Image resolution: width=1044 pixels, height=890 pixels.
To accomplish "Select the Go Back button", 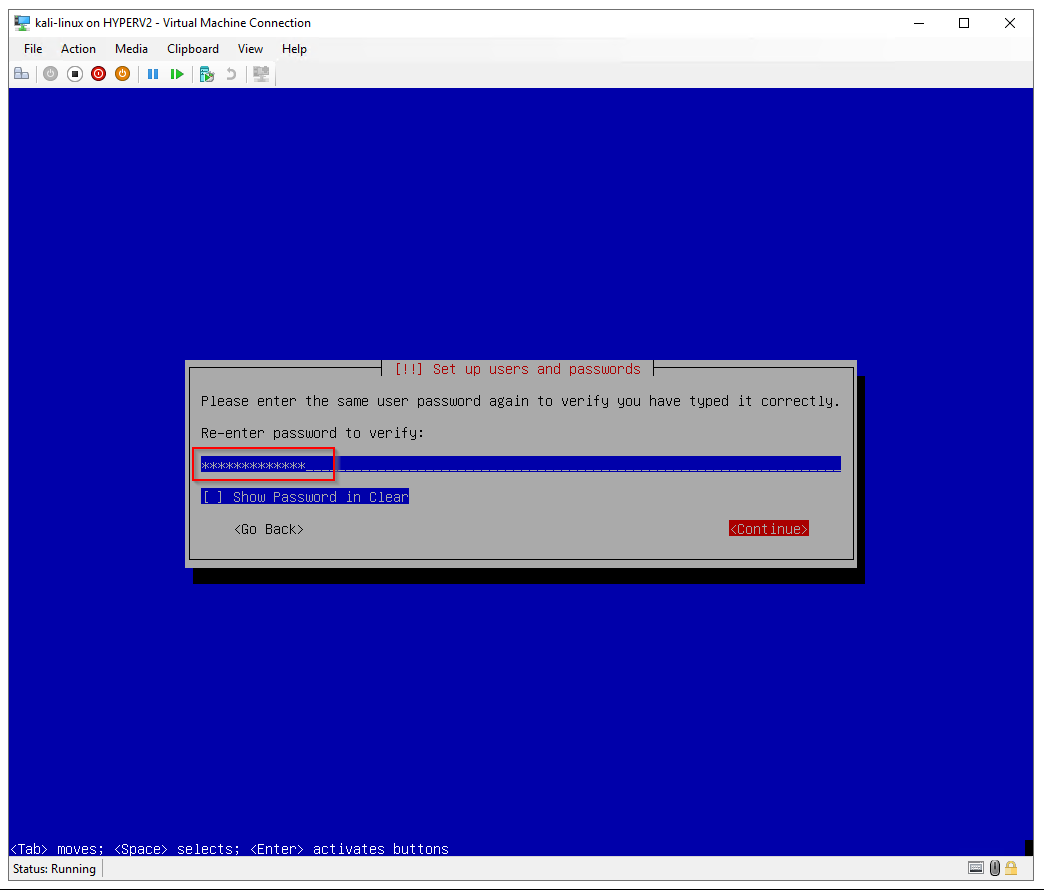I will (x=268, y=529).
